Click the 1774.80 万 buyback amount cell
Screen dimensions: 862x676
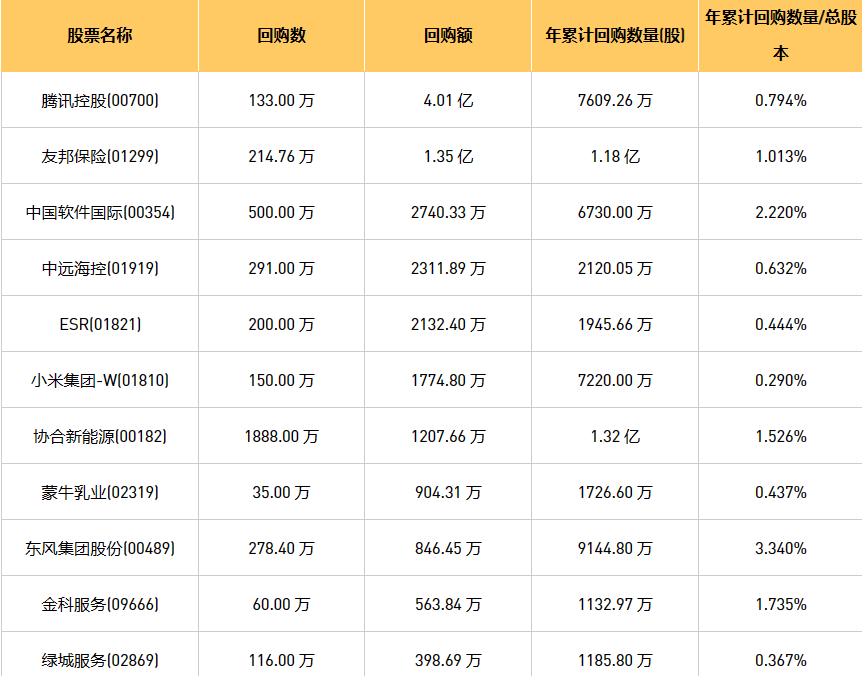448,380
